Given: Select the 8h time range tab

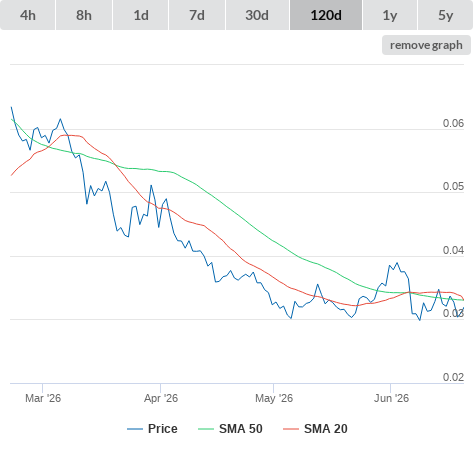Looking at the screenshot, I should [x=84, y=15].
